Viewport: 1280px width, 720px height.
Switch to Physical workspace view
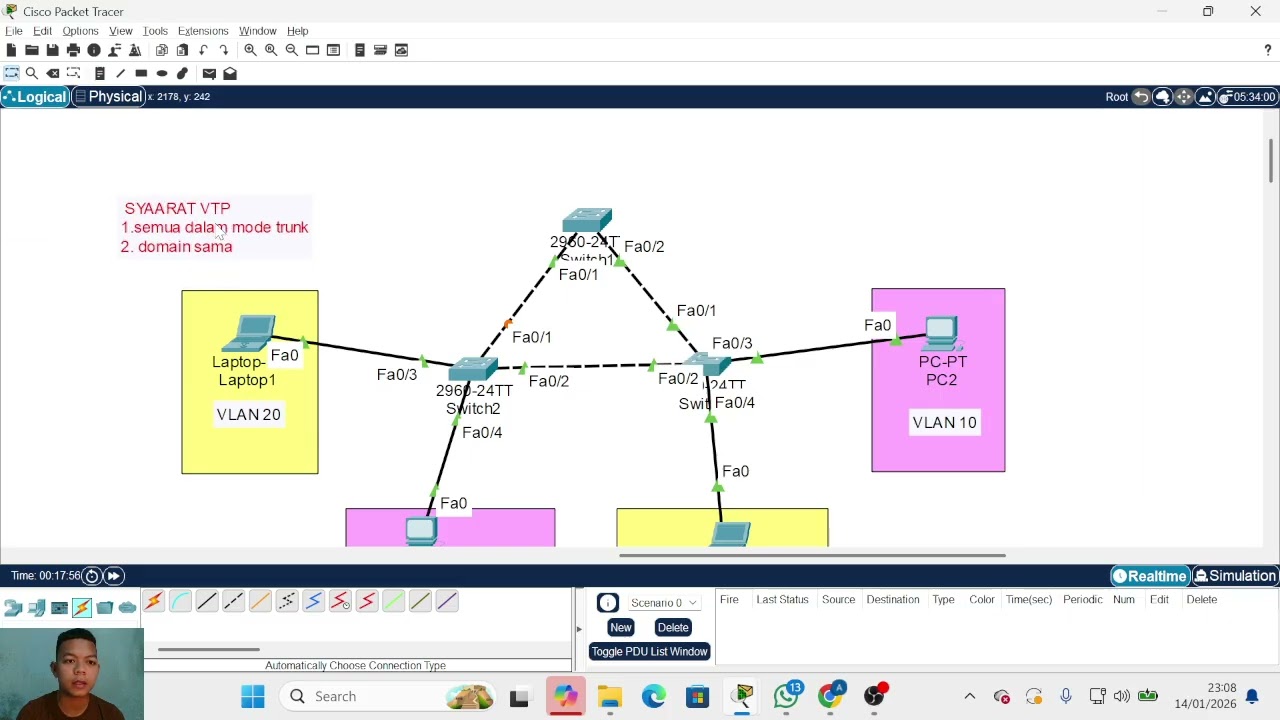pyautogui.click(x=108, y=97)
